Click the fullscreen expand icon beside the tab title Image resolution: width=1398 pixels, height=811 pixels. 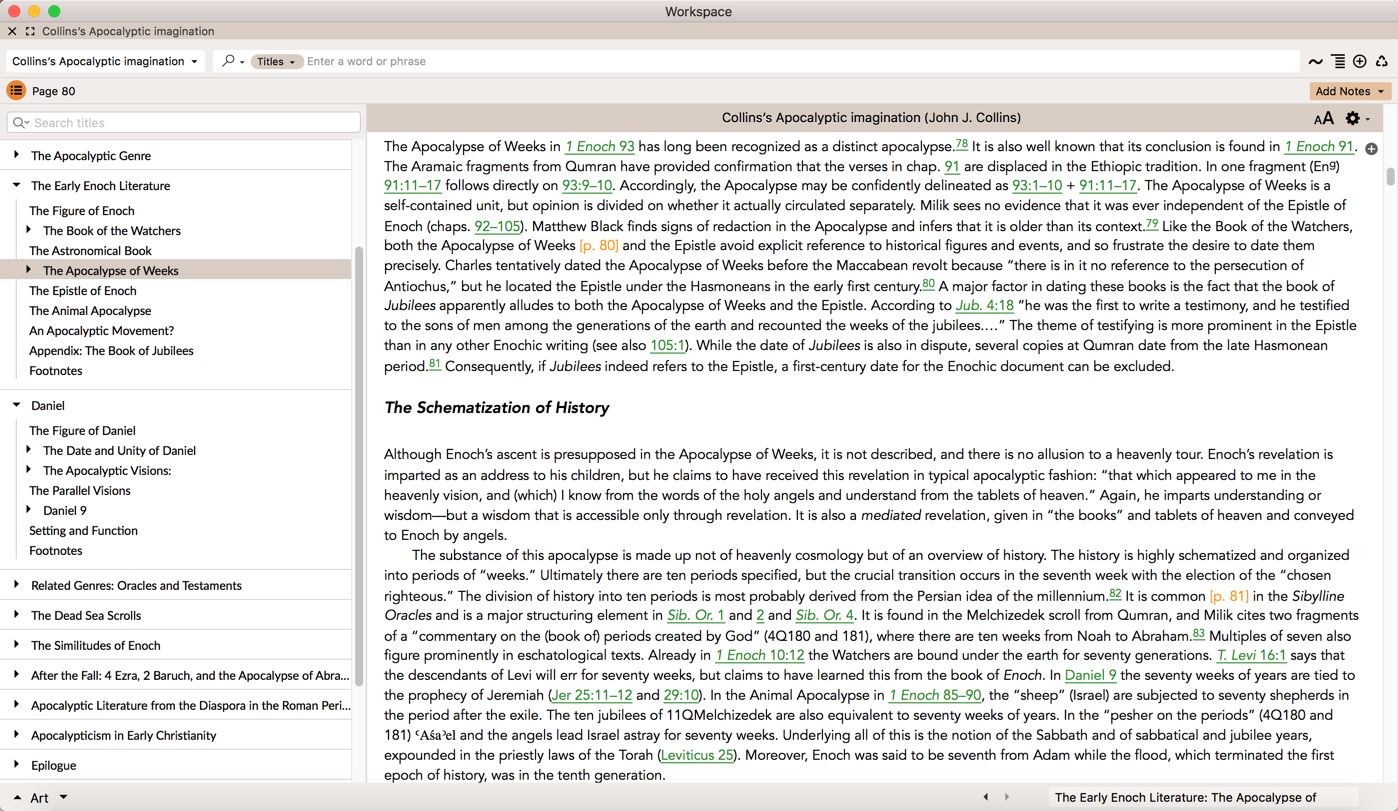(x=30, y=31)
